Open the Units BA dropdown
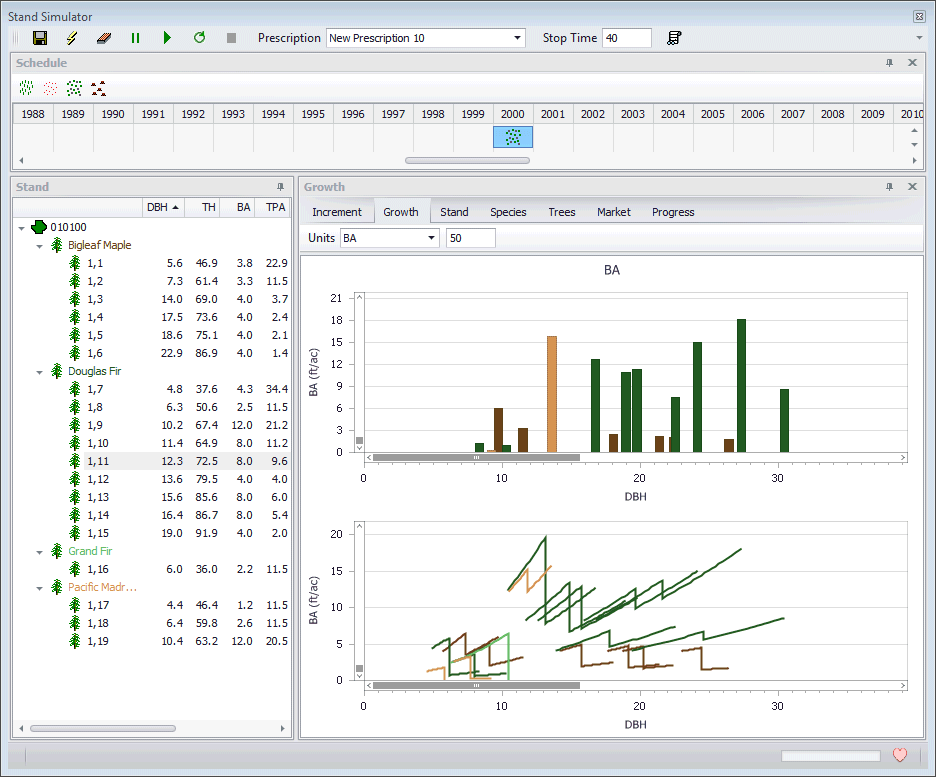 [x=431, y=238]
